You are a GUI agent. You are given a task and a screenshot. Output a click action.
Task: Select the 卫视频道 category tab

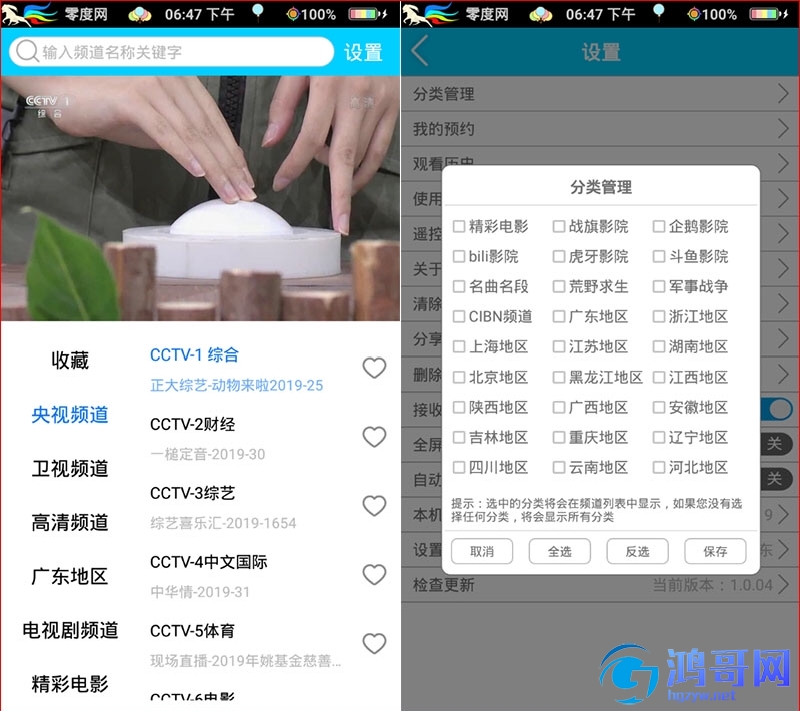click(x=70, y=468)
